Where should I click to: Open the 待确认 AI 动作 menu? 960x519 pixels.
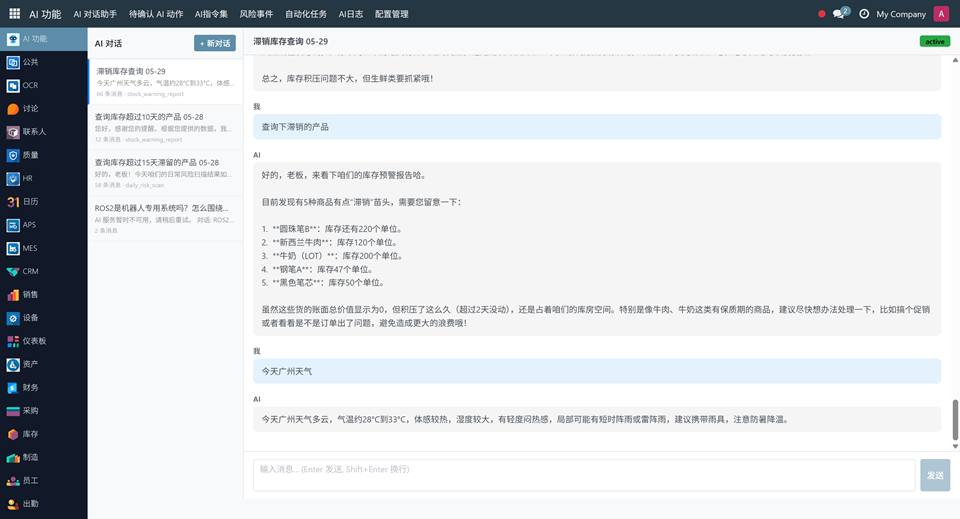[156, 13]
